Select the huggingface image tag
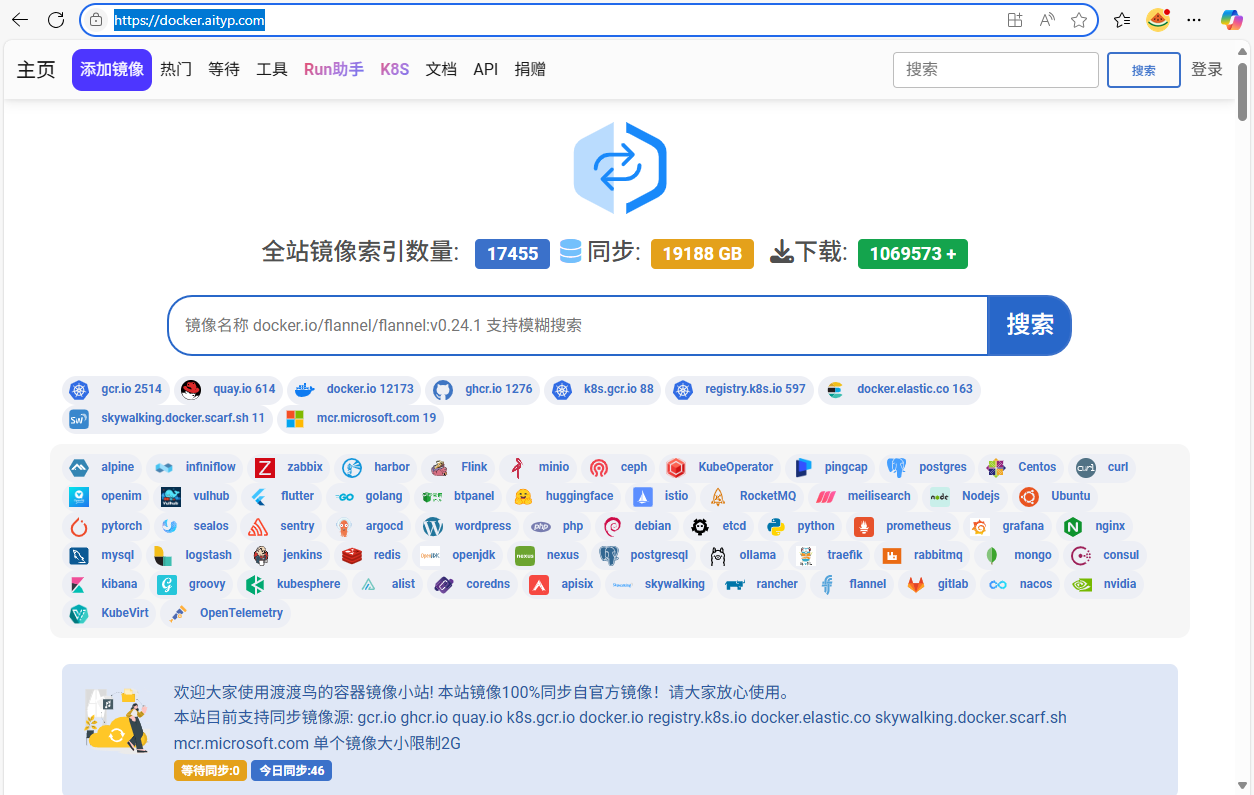The height and width of the screenshot is (795, 1254). tap(564, 496)
